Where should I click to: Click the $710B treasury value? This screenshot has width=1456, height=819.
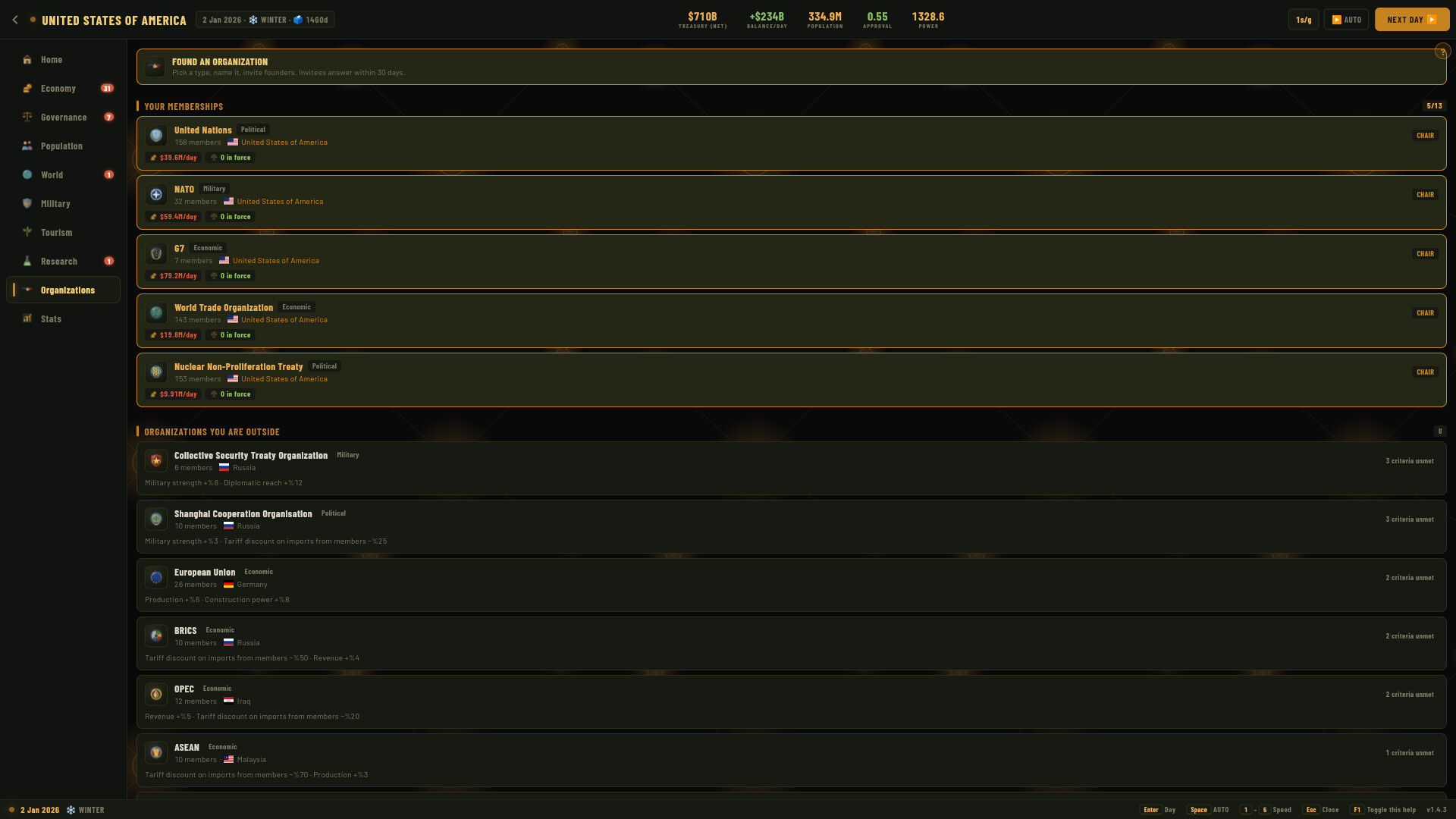[702, 17]
